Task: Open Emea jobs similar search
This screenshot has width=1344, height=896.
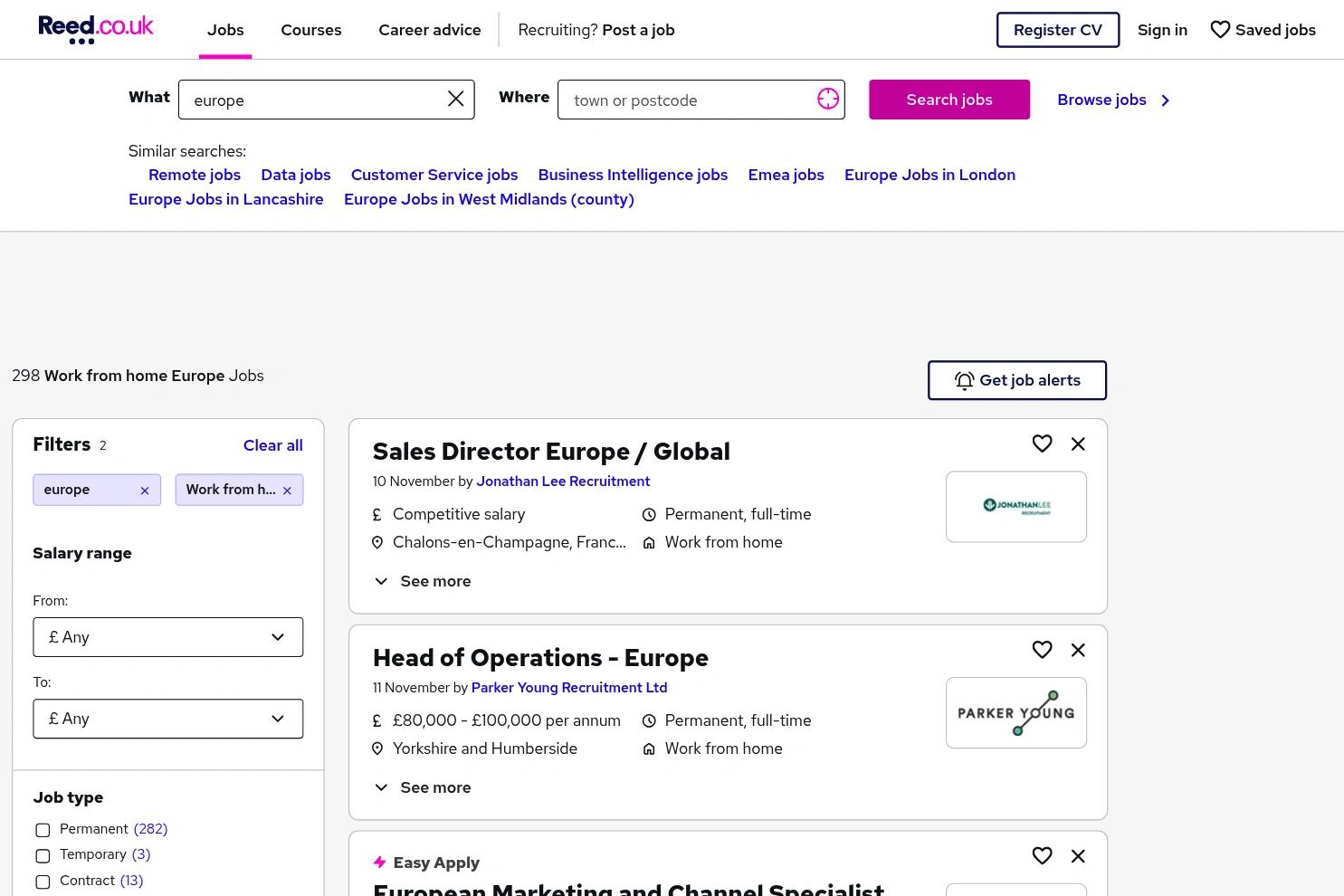Action: pos(786,175)
